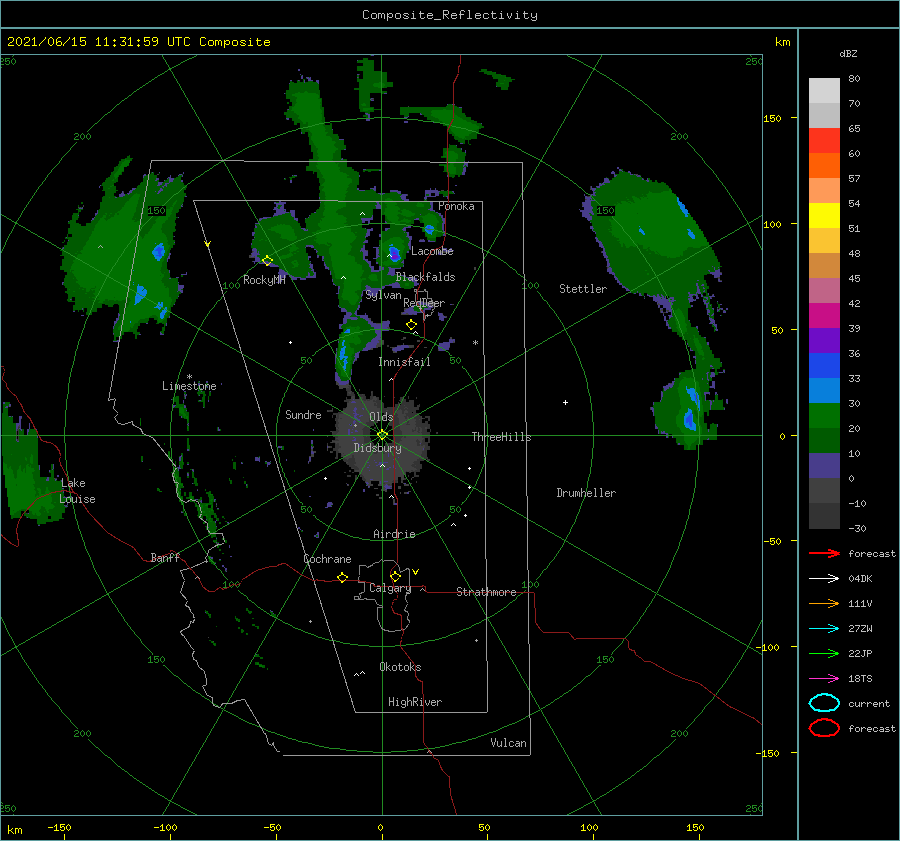Click the yellow diamond marker near Cochrane

[x=342, y=577]
